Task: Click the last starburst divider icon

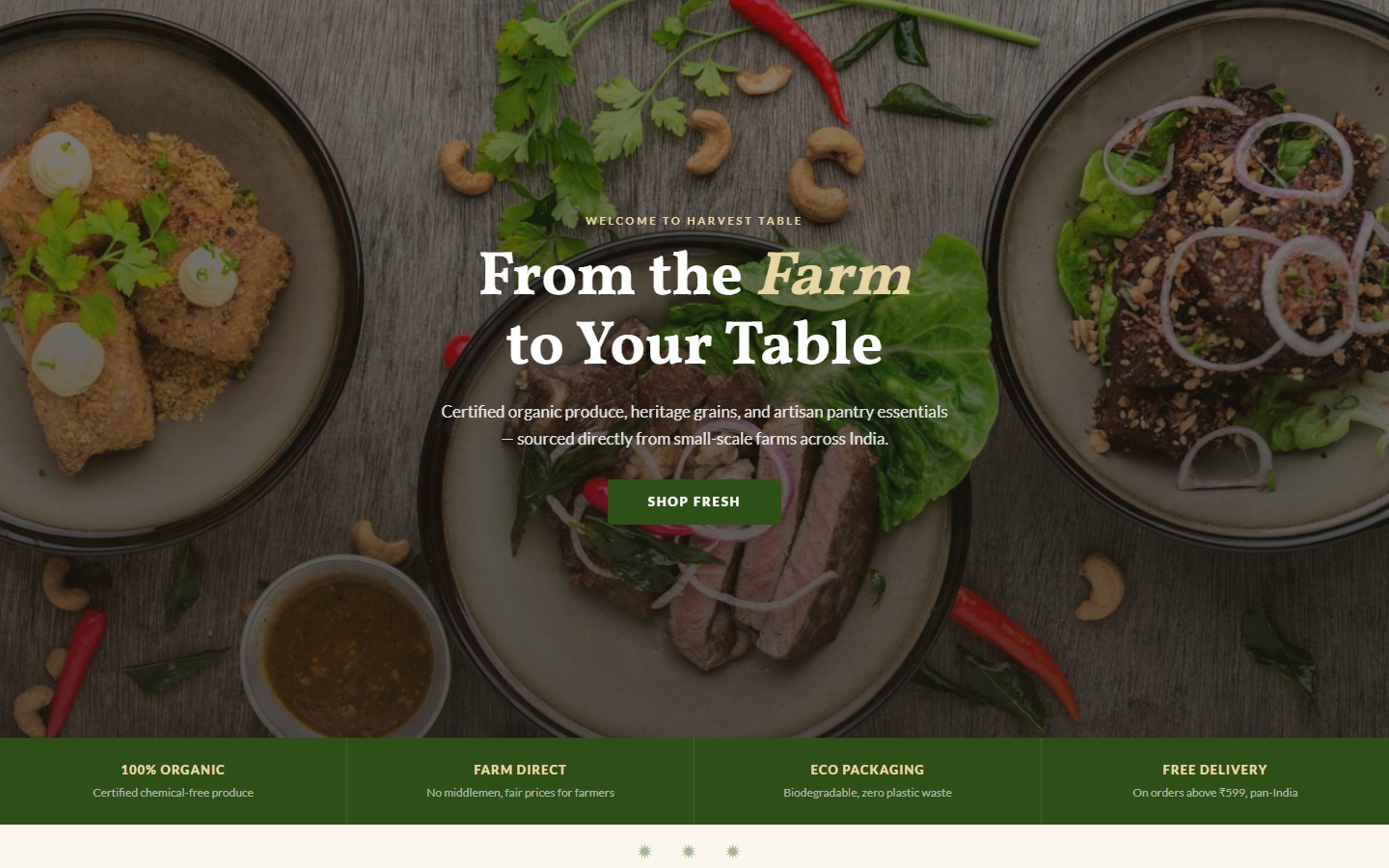Action: [x=733, y=851]
